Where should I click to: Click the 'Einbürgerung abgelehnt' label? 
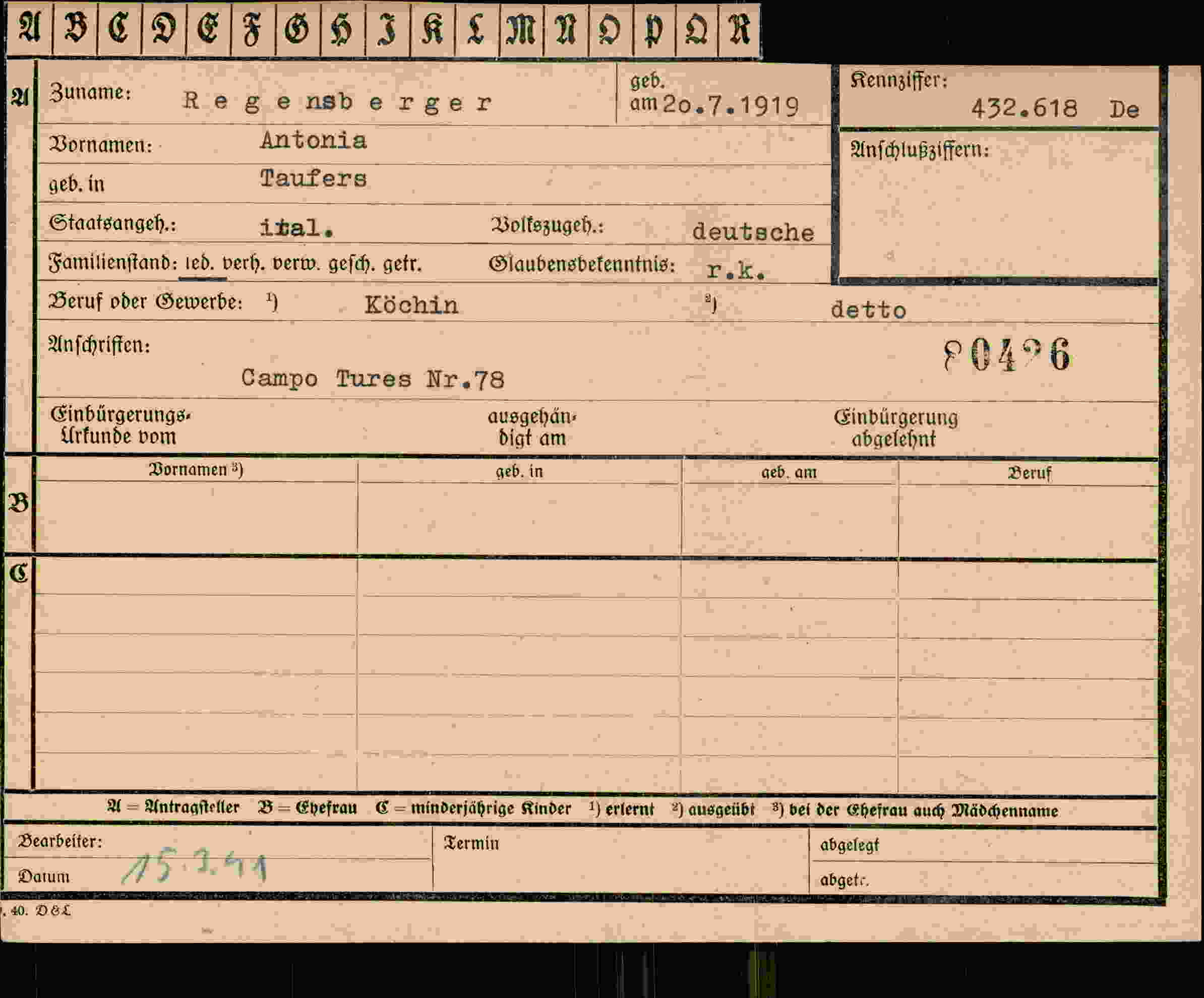tap(895, 428)
